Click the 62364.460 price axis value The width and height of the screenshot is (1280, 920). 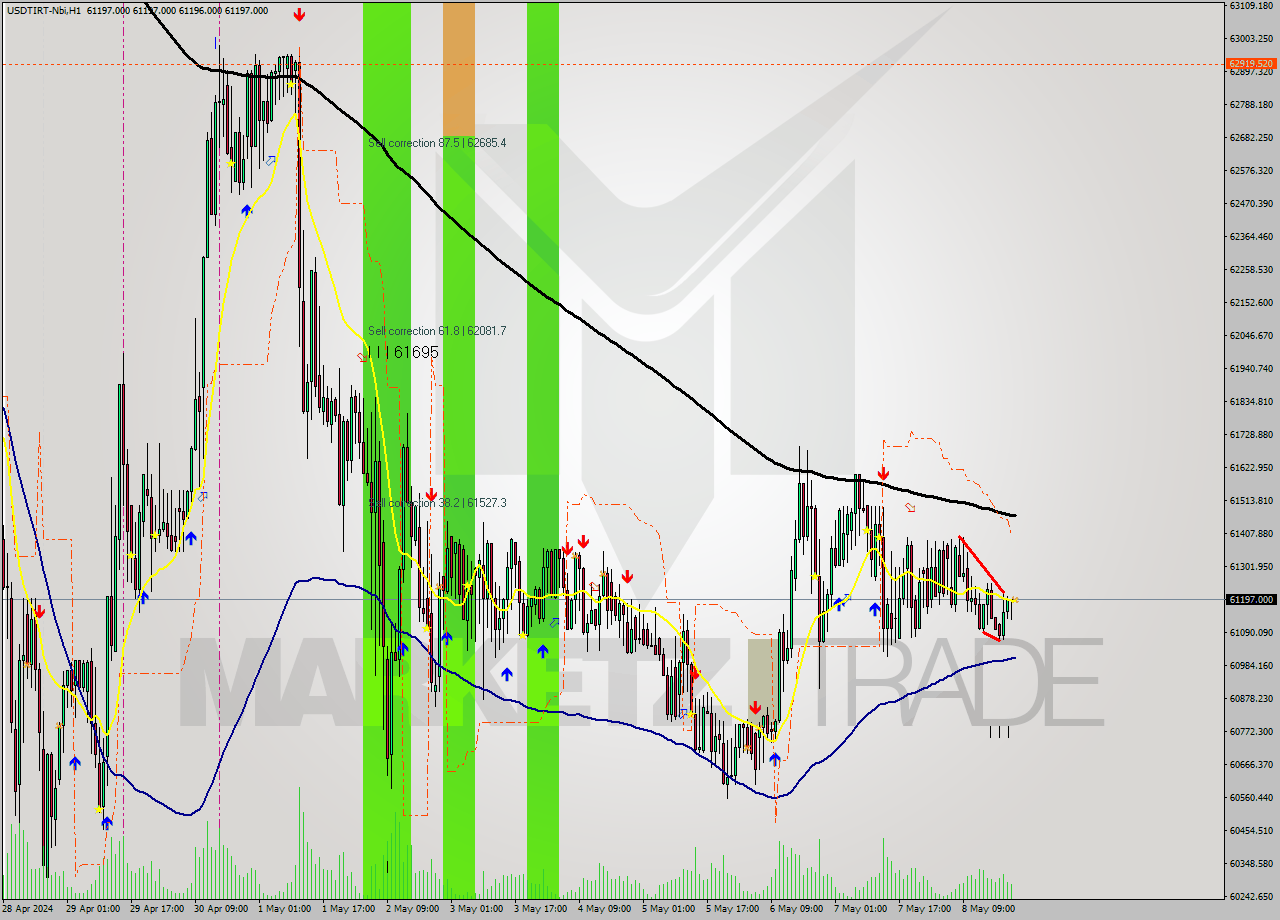(1251, 236)
